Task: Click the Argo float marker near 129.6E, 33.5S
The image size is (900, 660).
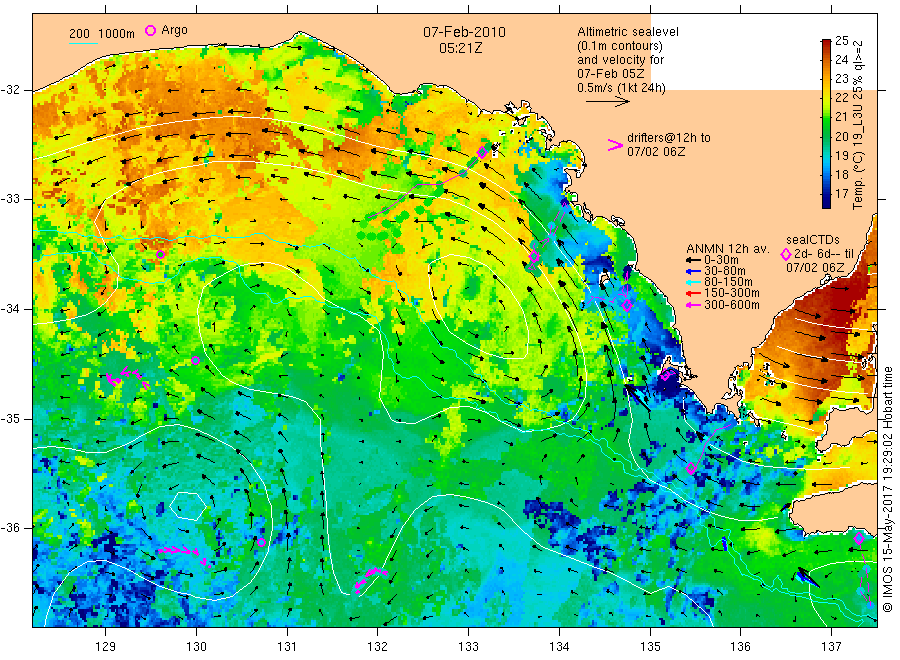Action: (161, 255)
